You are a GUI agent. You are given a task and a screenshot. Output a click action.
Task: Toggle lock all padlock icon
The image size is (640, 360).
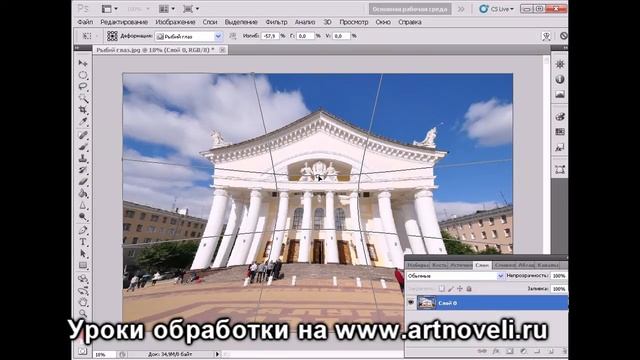click(469, 289)
